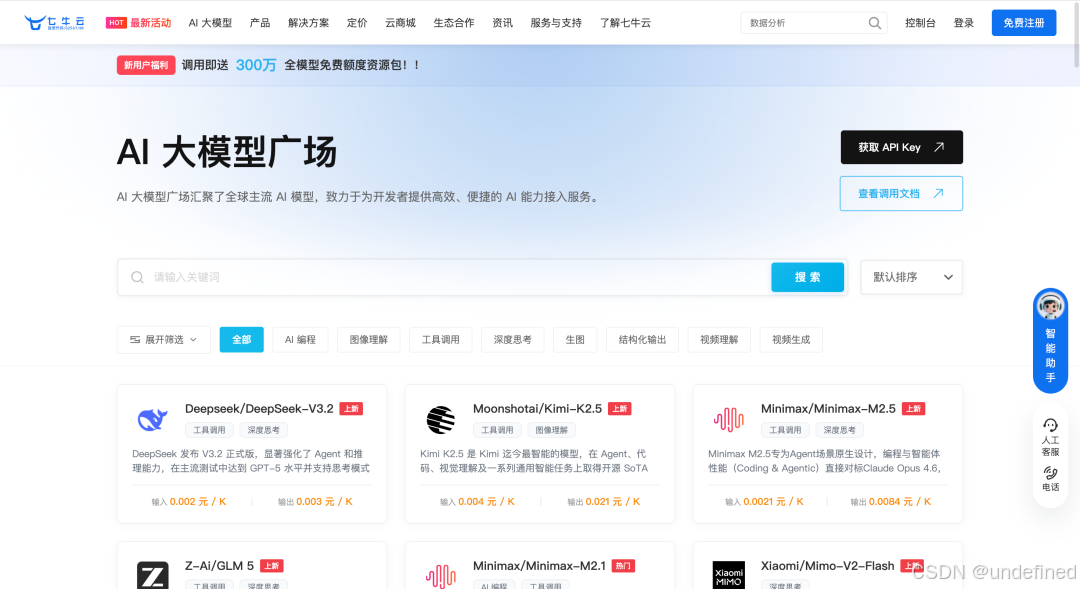Click the Minimax-M2.5 output price 0.0084 元 / K
This screenshot has width=1080, height=589.
click(x=900, y=502)
